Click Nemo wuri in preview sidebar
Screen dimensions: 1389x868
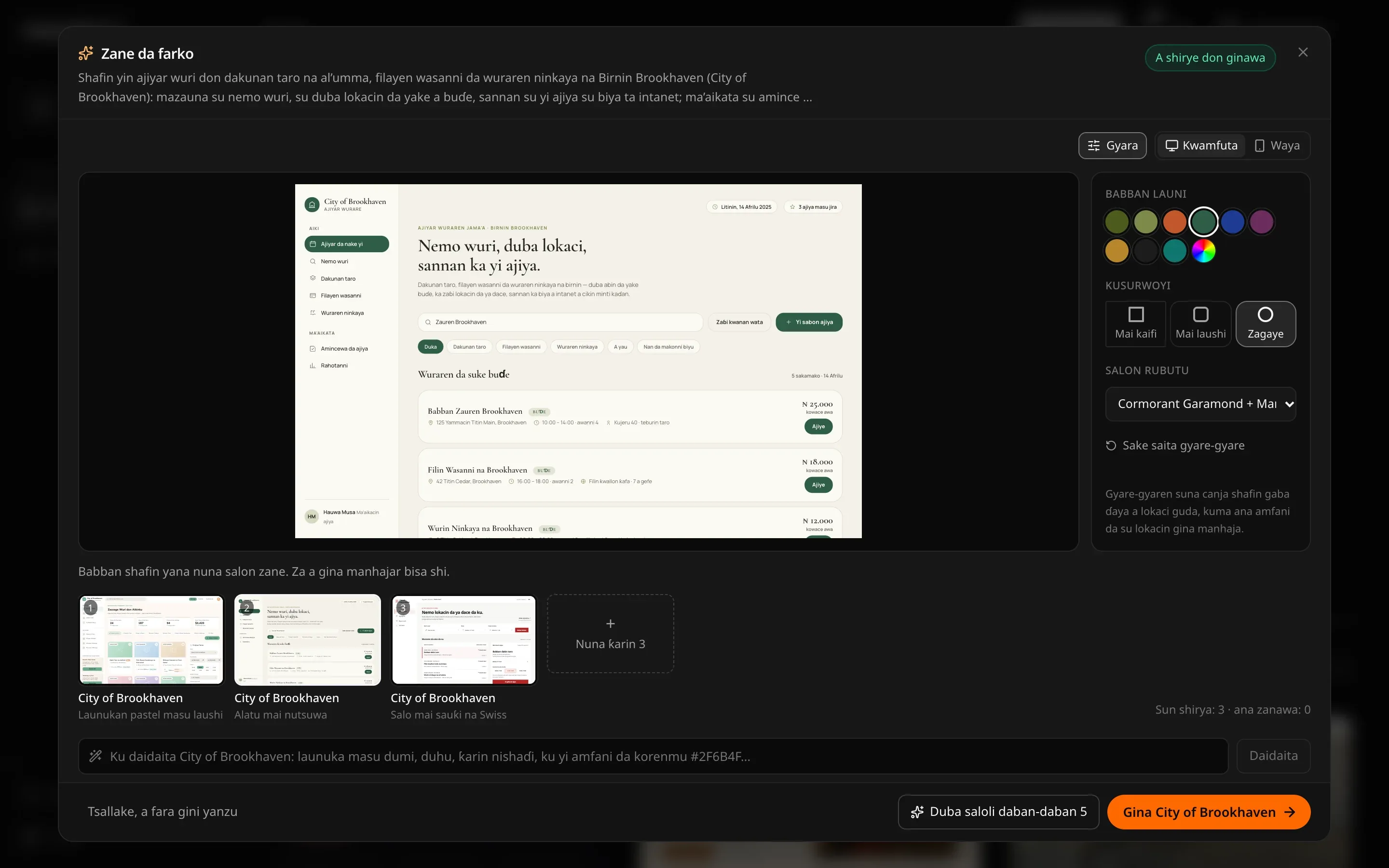[347, 261]
